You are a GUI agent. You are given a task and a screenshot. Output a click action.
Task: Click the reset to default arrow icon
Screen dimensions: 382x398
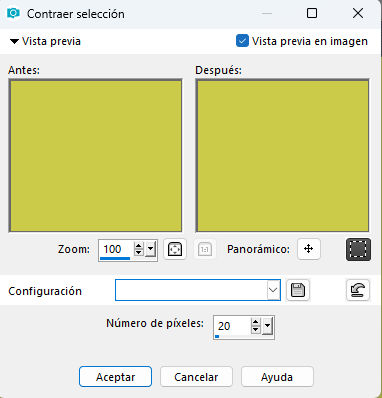358,290
